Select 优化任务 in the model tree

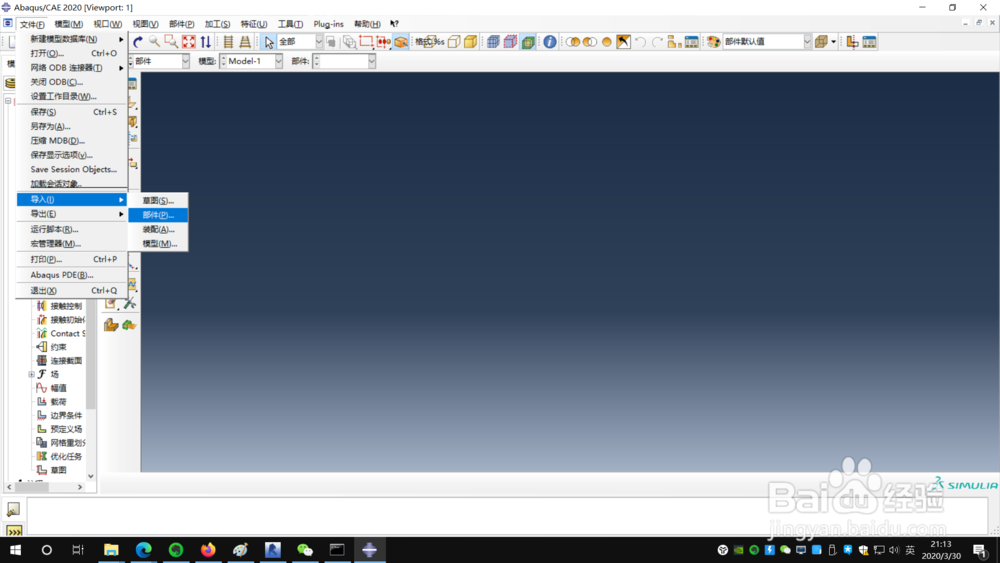[x=66, y=457]
